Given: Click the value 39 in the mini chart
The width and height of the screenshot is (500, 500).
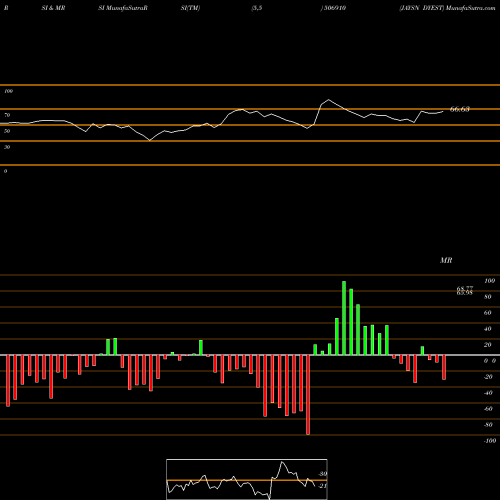Looking at the screenshot, I should (323, 474).
